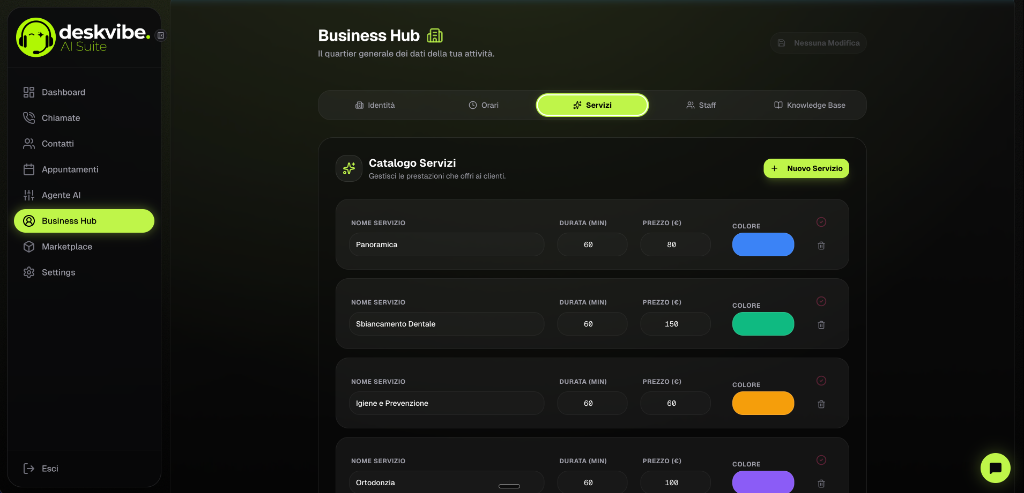
Task: Open the Knowledge Base tab
Action: tap(809, 105)
